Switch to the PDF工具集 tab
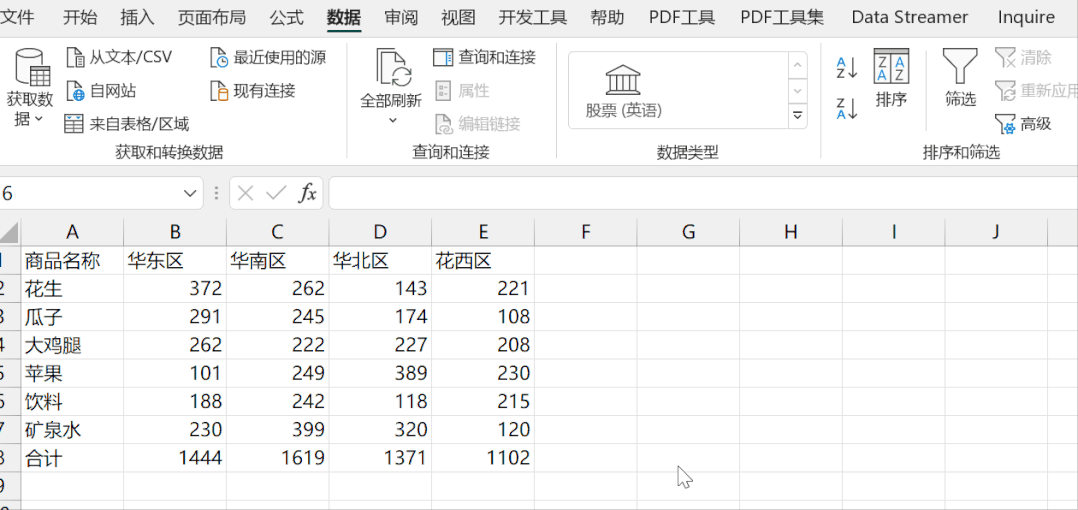 coord(782,18)
